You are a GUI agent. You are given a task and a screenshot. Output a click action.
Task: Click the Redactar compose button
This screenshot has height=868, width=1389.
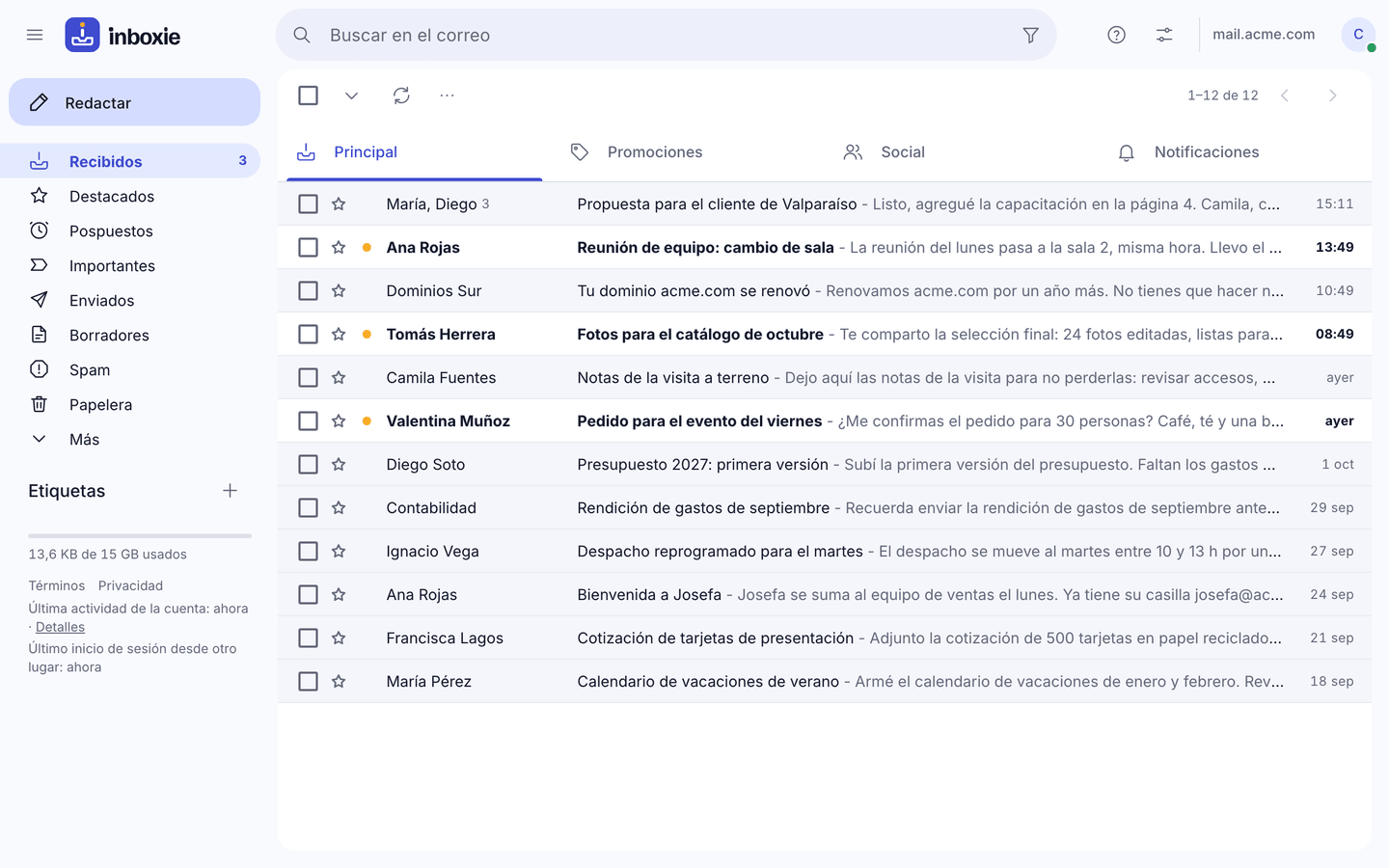pyautogui.click(x=134, y=102)
